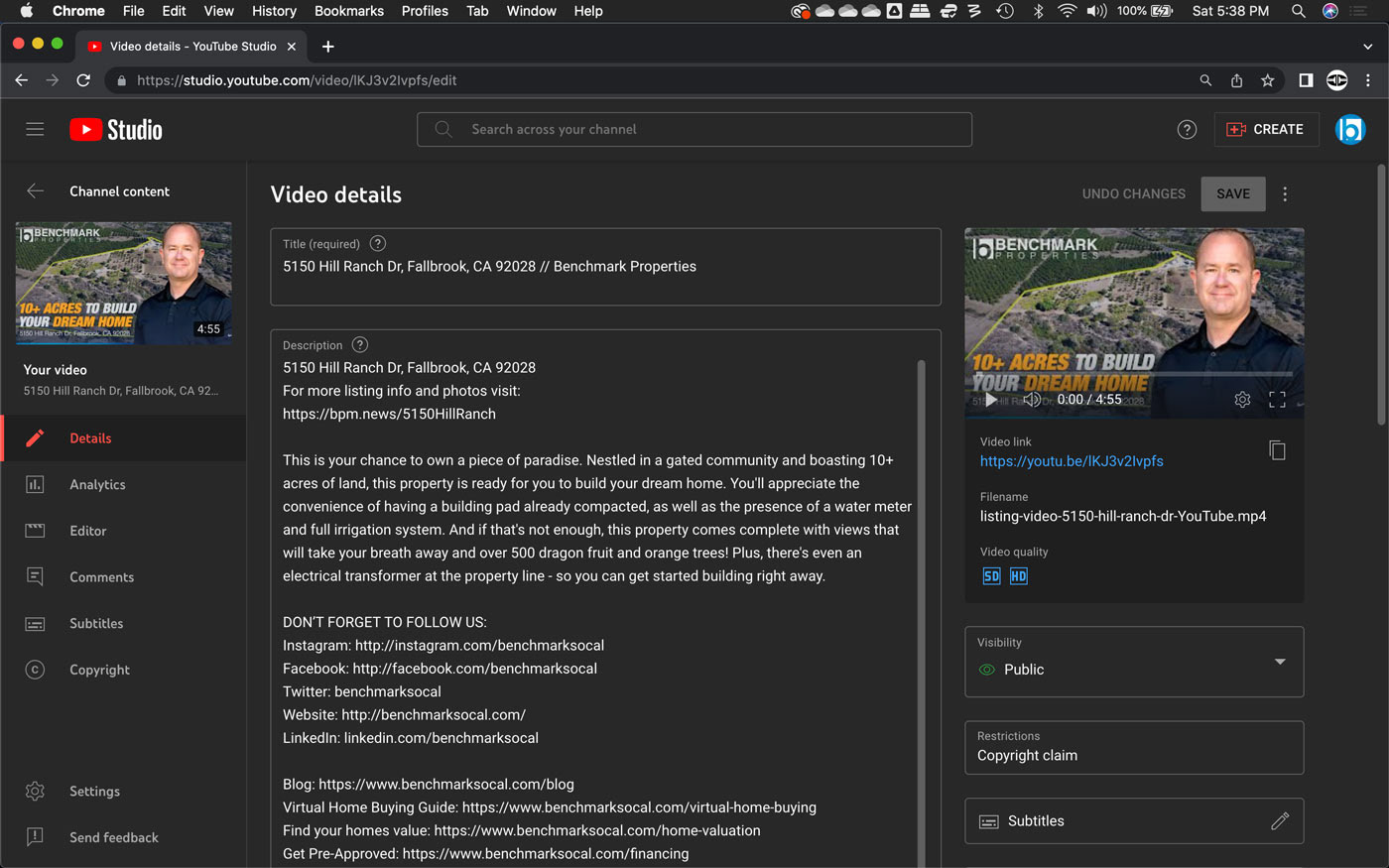This screenshot has height=868, width=1389.
Task: Open the Help question mark icon in header
Action: (x=1187, y=129)
